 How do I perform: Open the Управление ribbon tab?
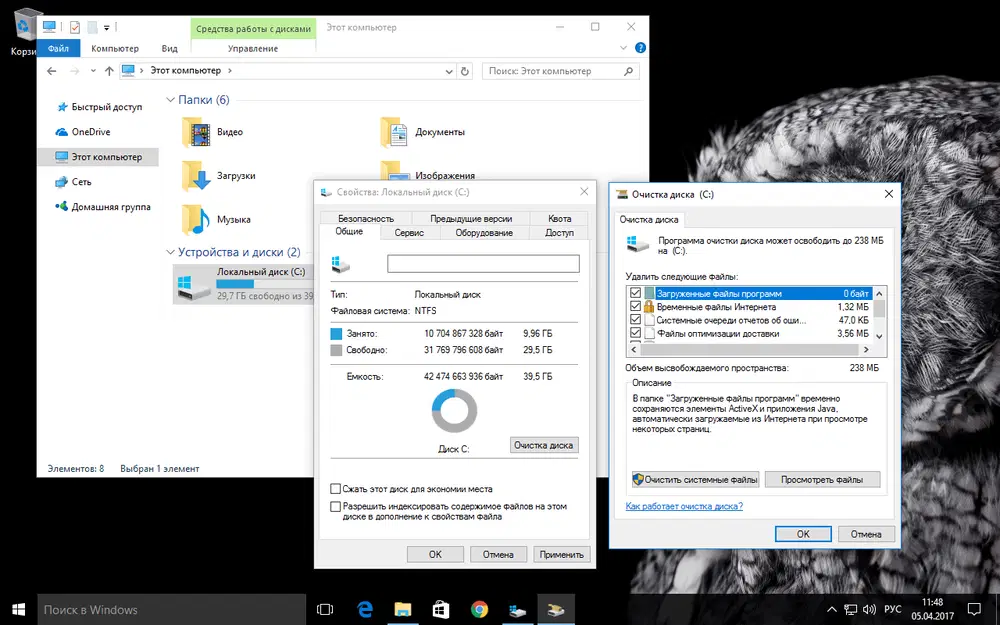[x=253, y=48]
